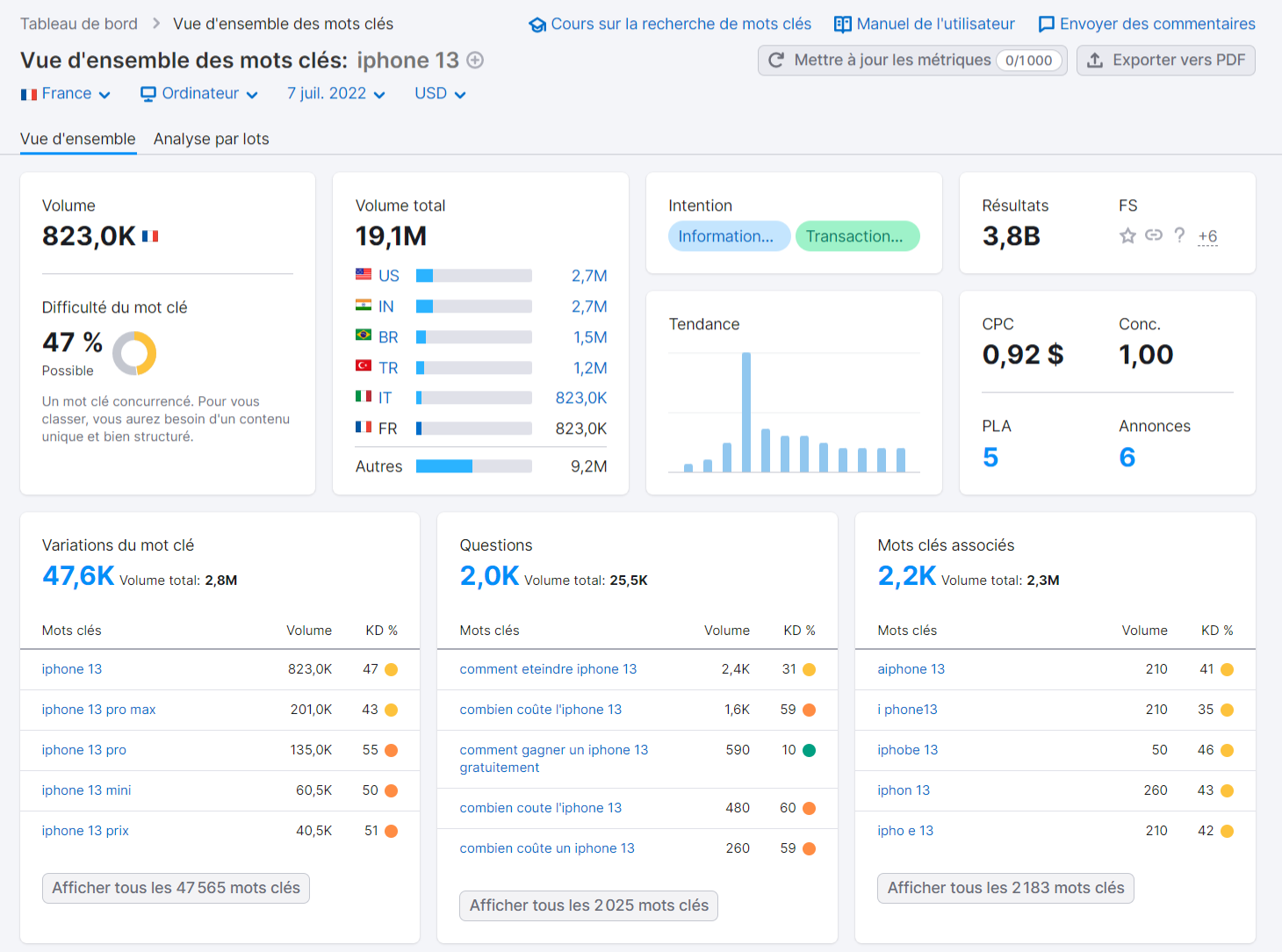Click the US volume progress bar
The image size is (1282, 952).
(x=474, y=276)
